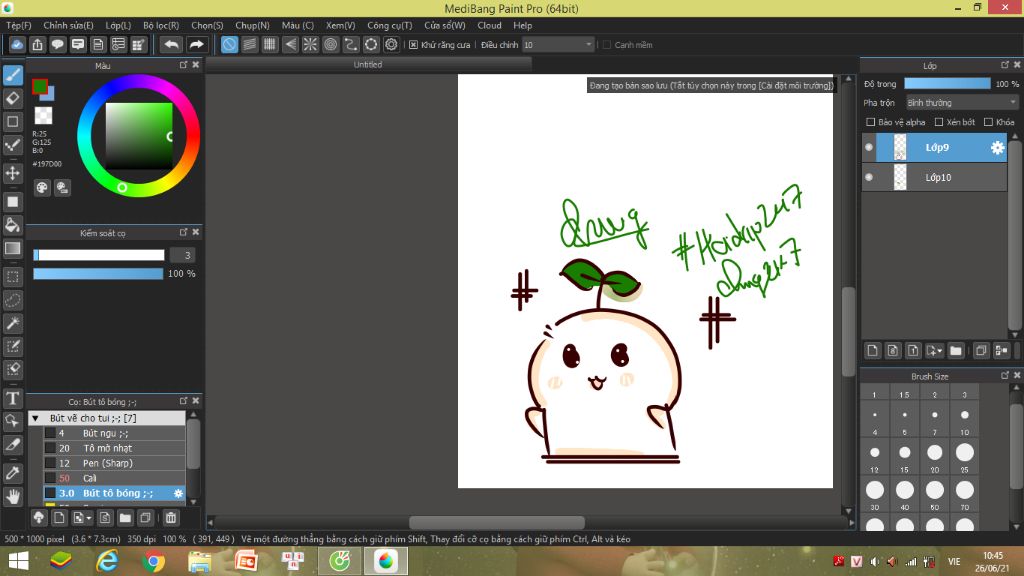Duplicate the current layer
1024x576 pixels.
pos(980,351)
